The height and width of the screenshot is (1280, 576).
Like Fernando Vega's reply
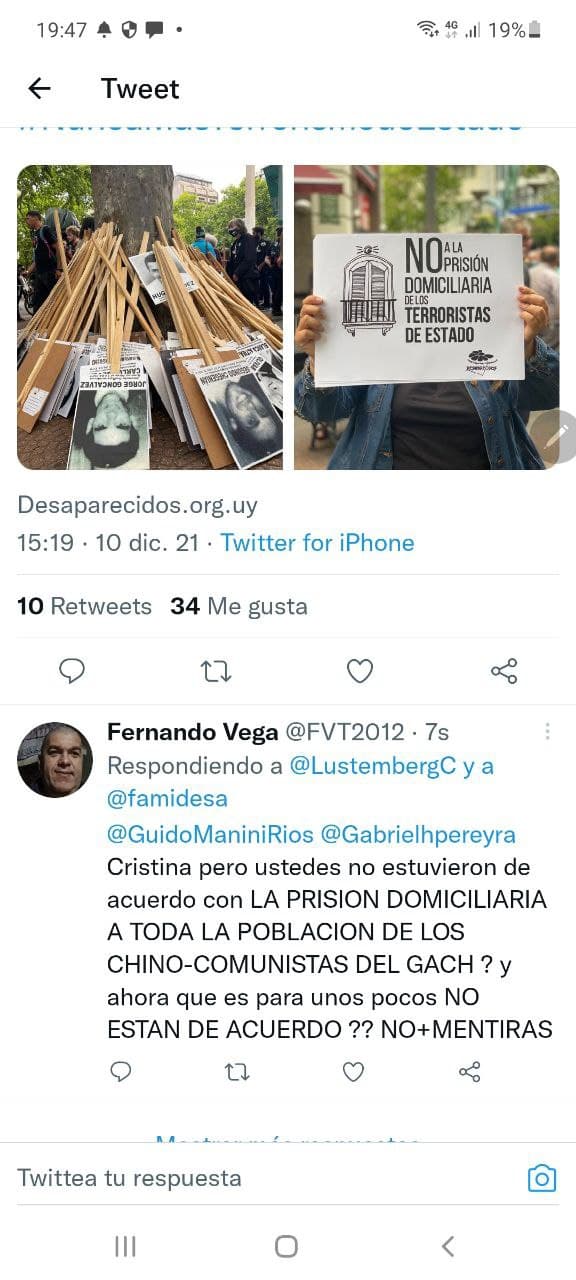[x=353, y=1072]
